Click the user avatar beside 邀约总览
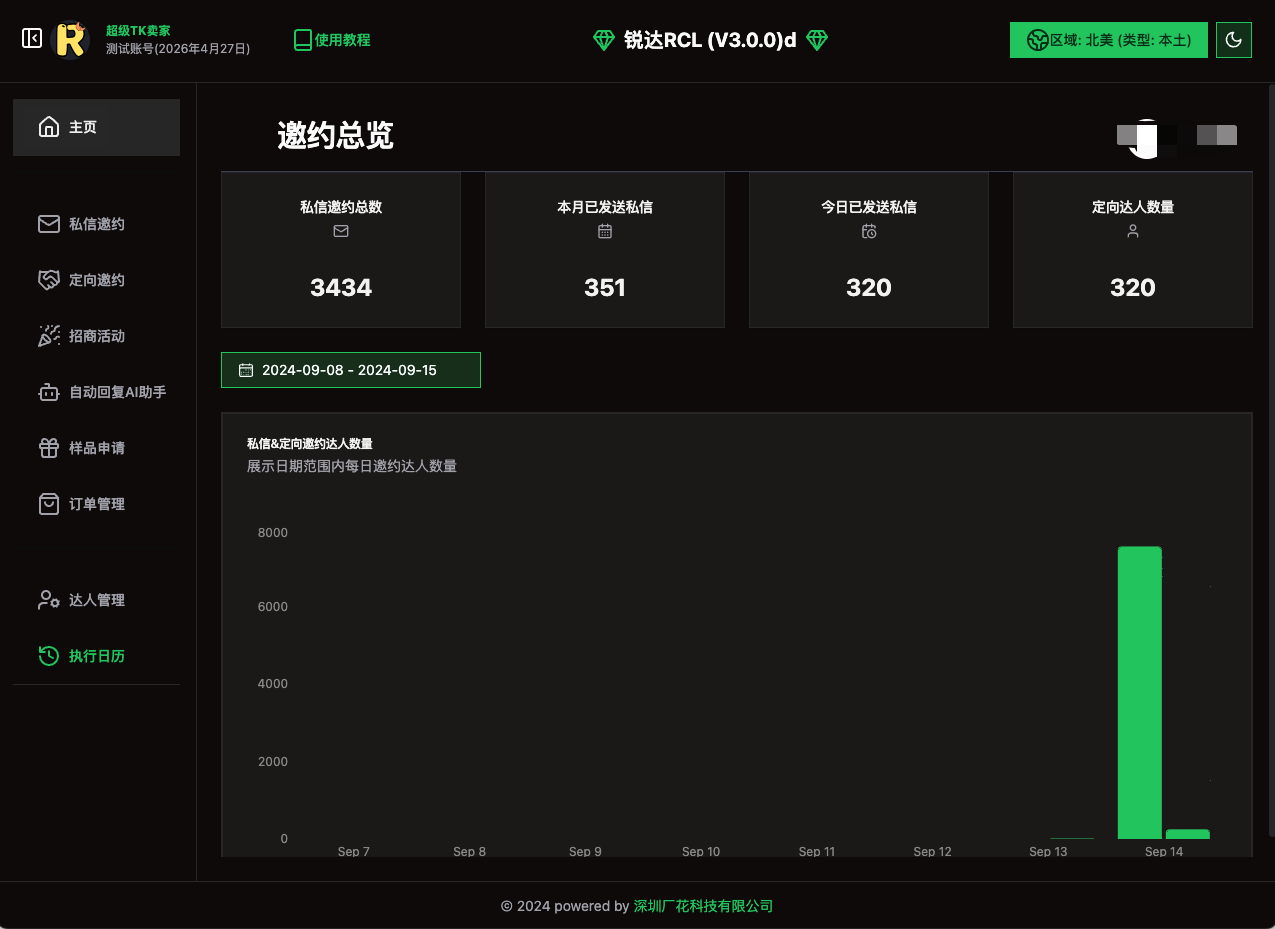The width and height of the screenshot is (1275, 929). pos(1145,138)
